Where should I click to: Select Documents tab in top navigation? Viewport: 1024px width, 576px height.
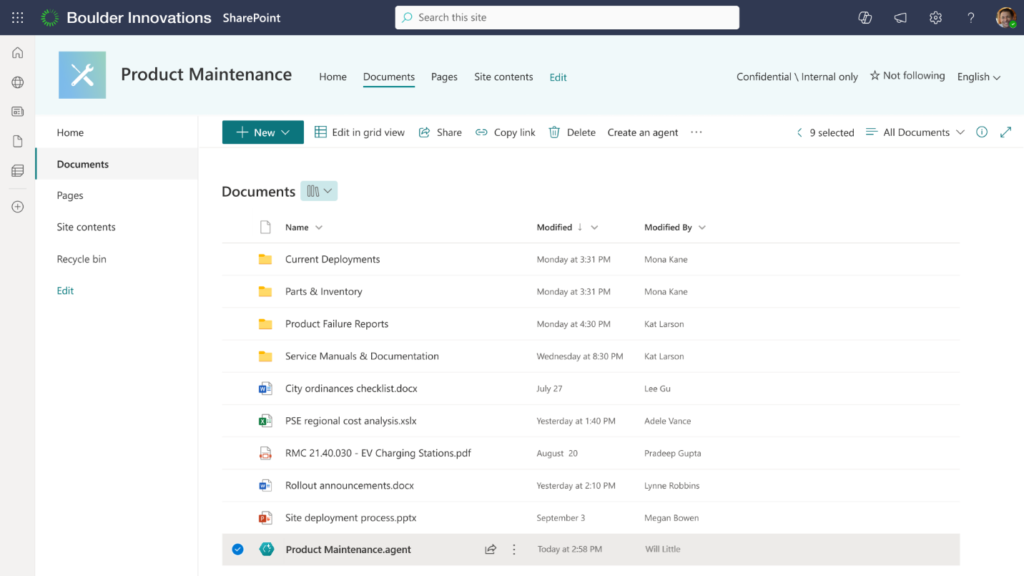coord(389,77)
